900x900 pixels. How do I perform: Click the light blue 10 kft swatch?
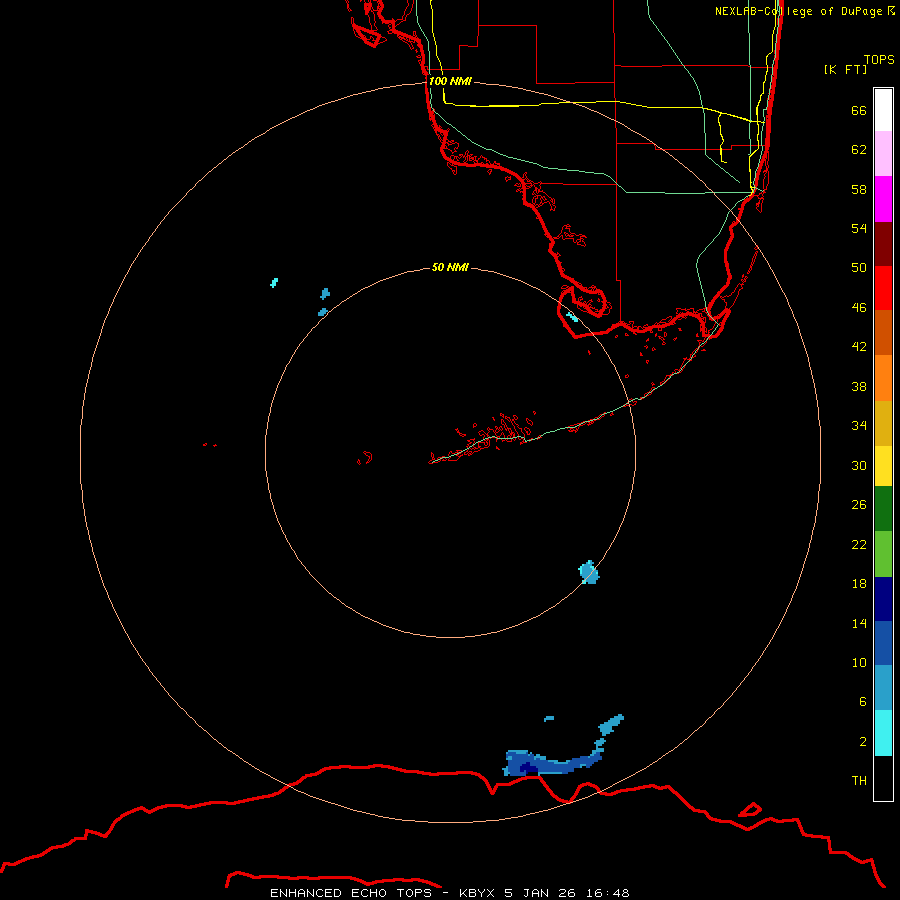coord(883,688)
